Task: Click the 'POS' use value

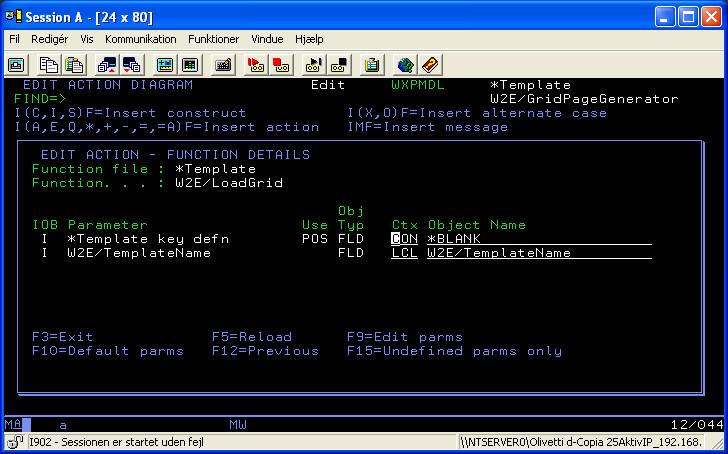Action: click(x=315, y=239)
